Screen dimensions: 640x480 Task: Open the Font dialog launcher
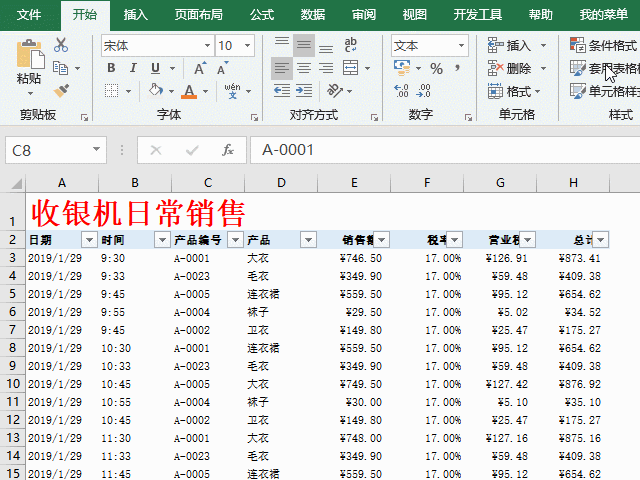pyautogui.click(x=254, y=118)
